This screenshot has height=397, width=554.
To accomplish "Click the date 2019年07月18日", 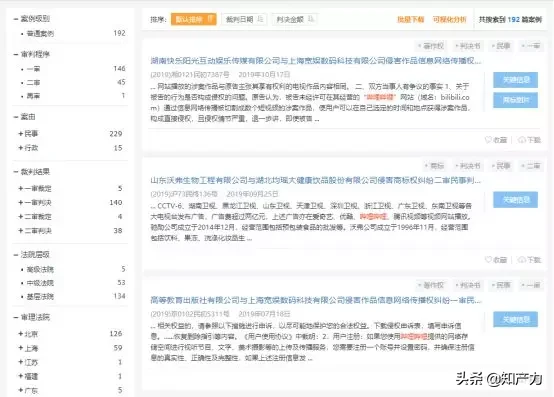I will click(264, 314).
